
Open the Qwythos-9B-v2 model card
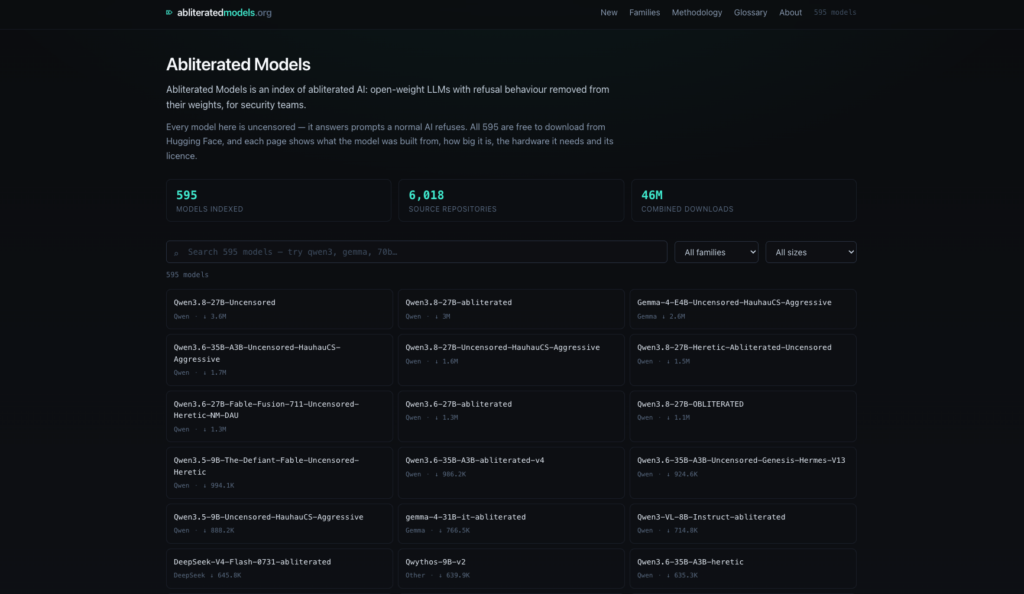point(511,568)
